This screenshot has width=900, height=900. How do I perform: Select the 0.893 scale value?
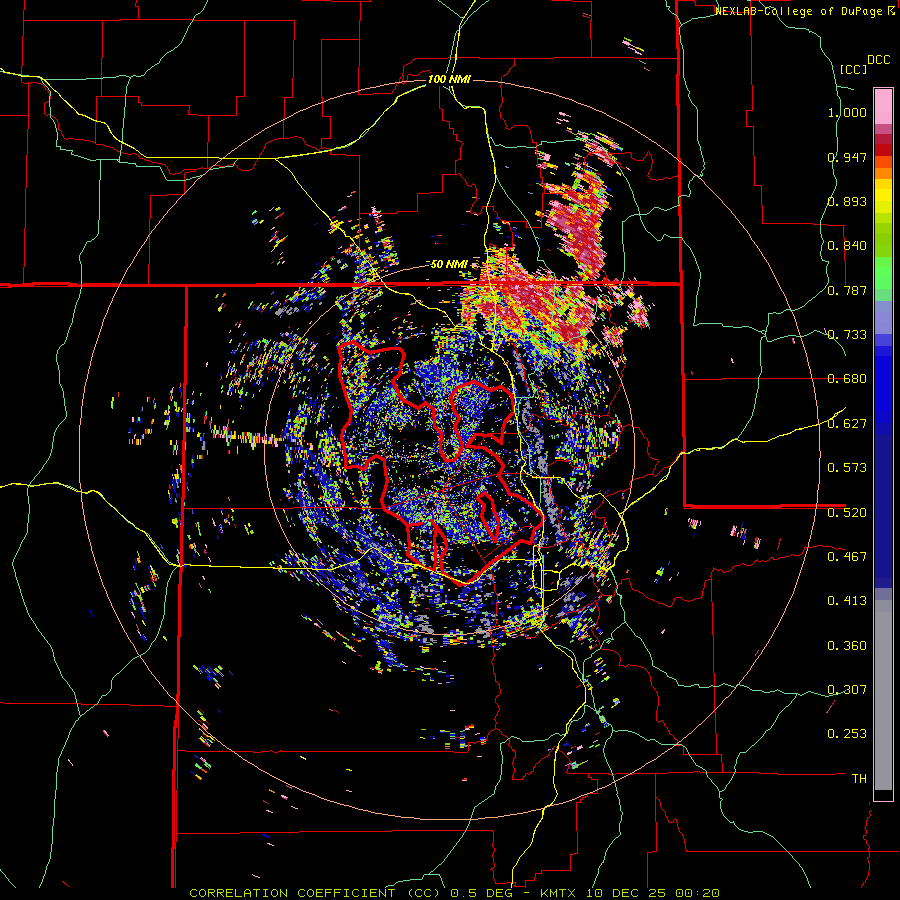click(x=847, y=201)
